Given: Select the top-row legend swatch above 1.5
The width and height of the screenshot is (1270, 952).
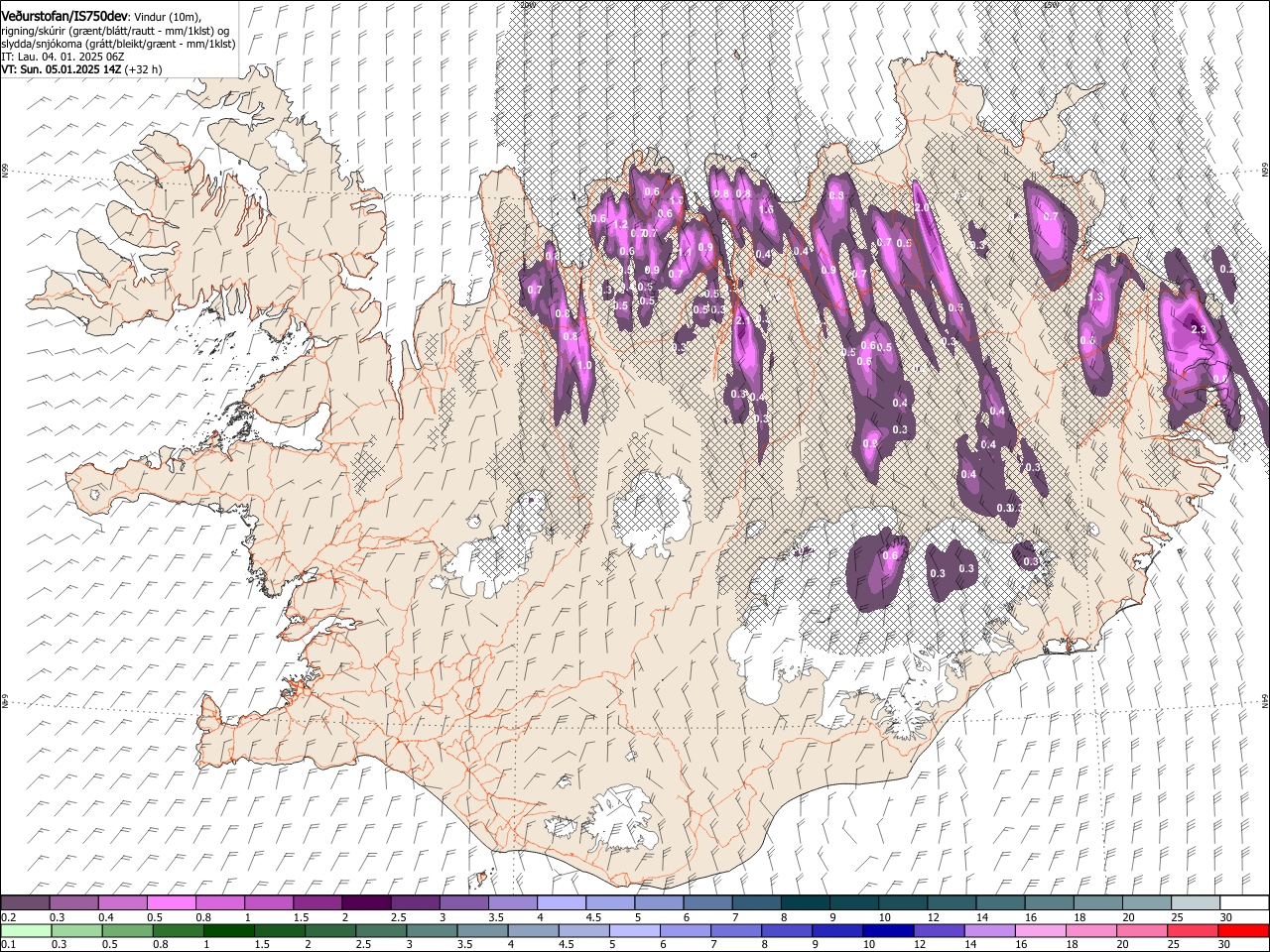Looking at the screenshot, I should [317, 902].
